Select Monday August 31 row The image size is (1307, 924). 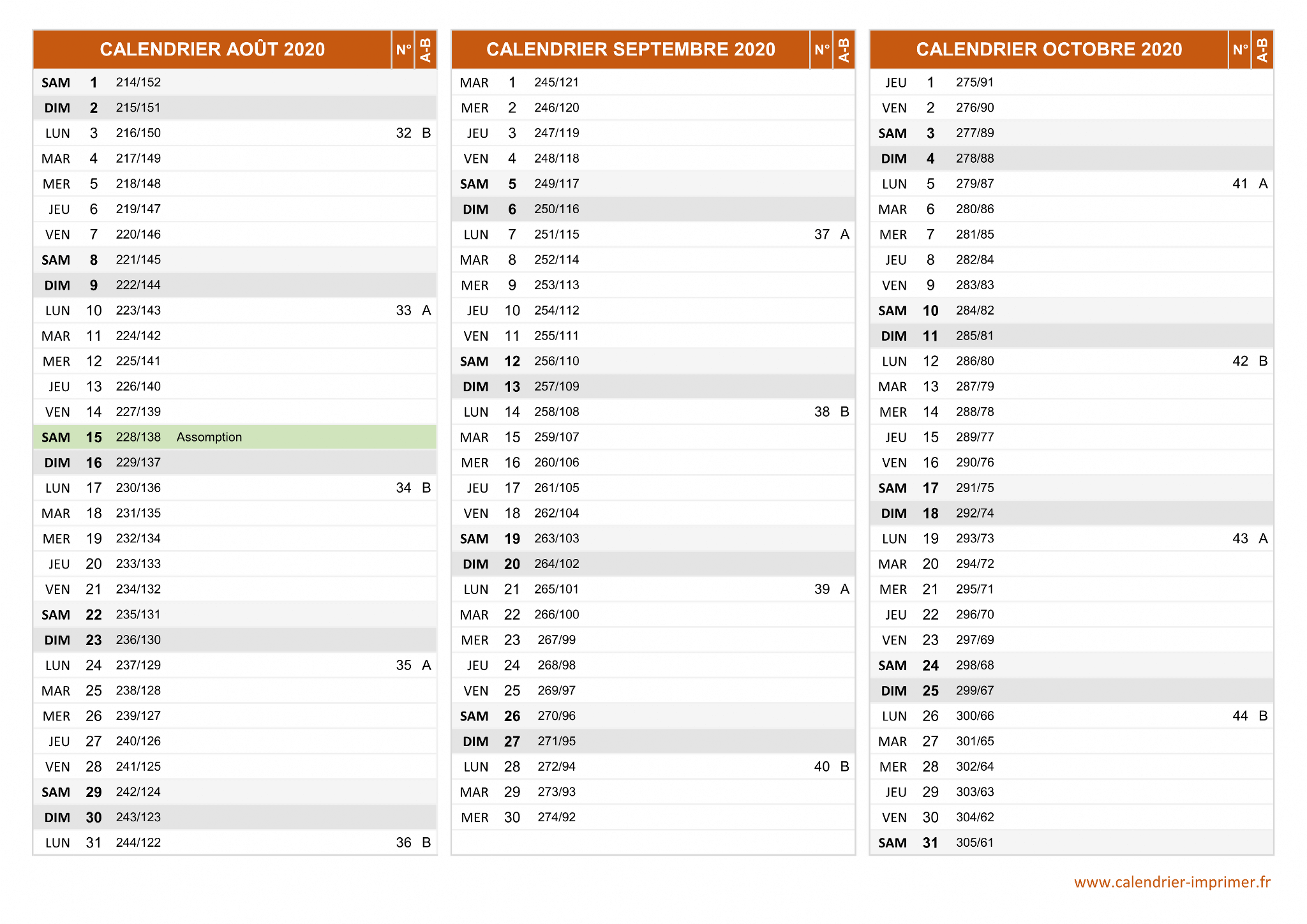point(235,842)
